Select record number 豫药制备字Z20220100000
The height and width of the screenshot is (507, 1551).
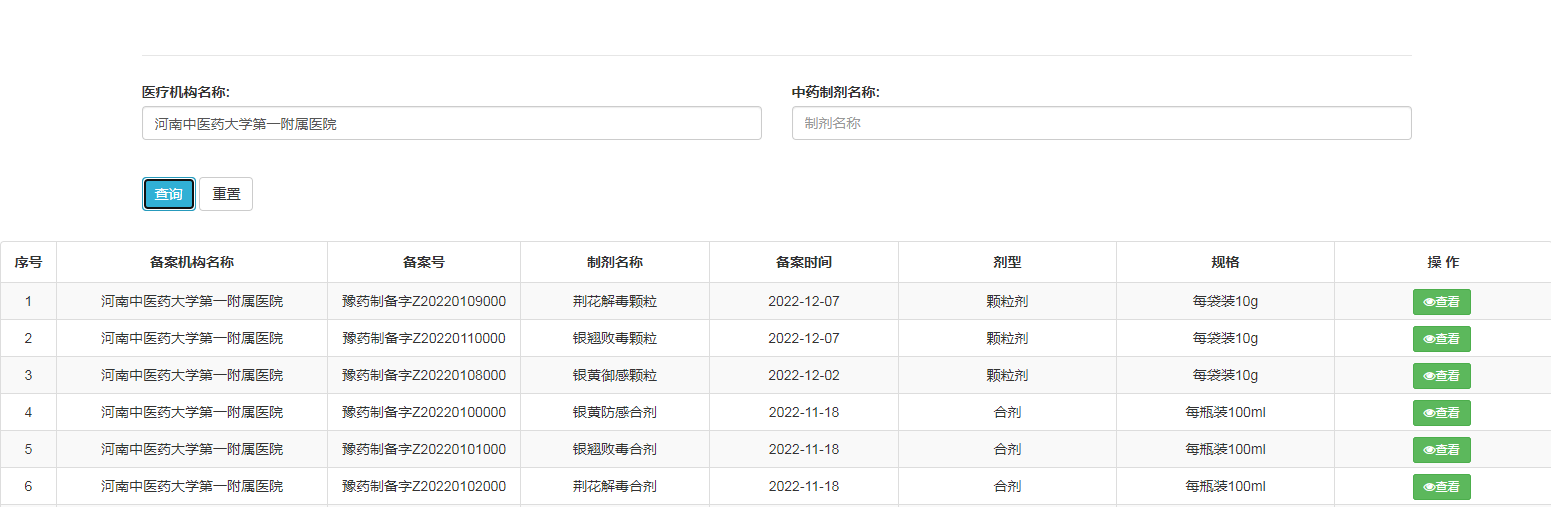[424, 412]
